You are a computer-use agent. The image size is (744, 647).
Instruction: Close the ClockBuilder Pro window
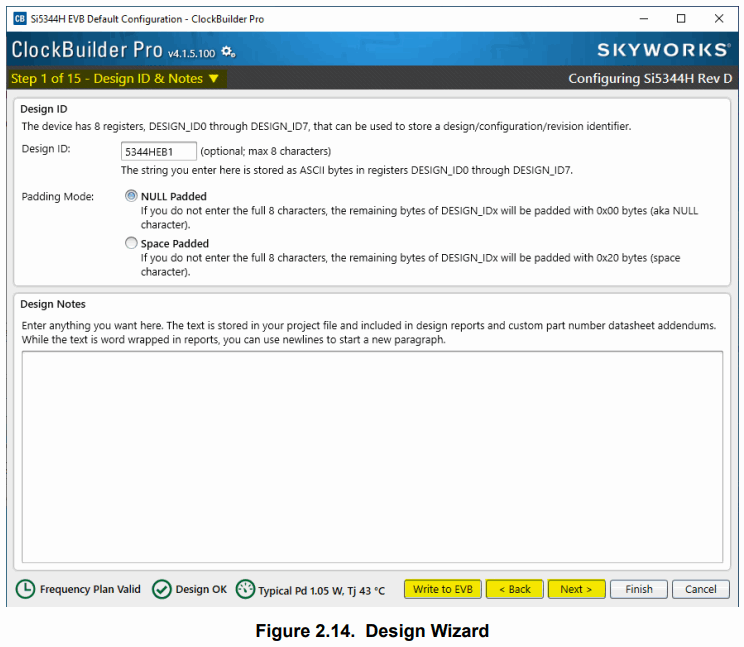tap(719, 18)
